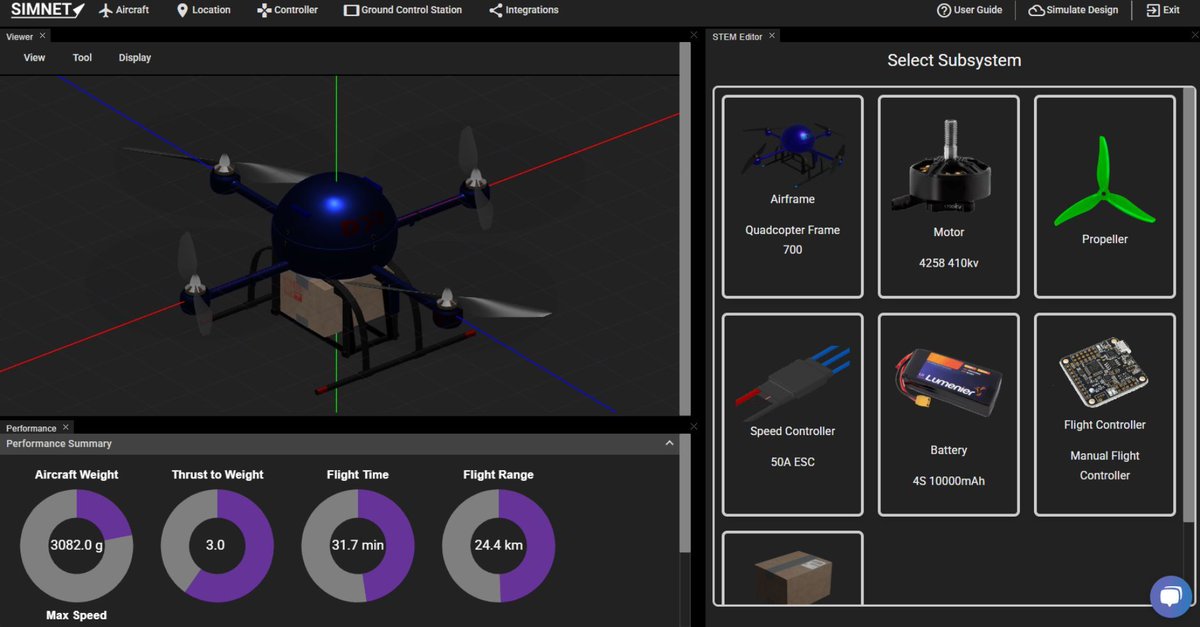Click the Viewer panel vertical scrollbar
Image resolution: width=1200 pixels, height=627 pixels.
coord(685,228)
